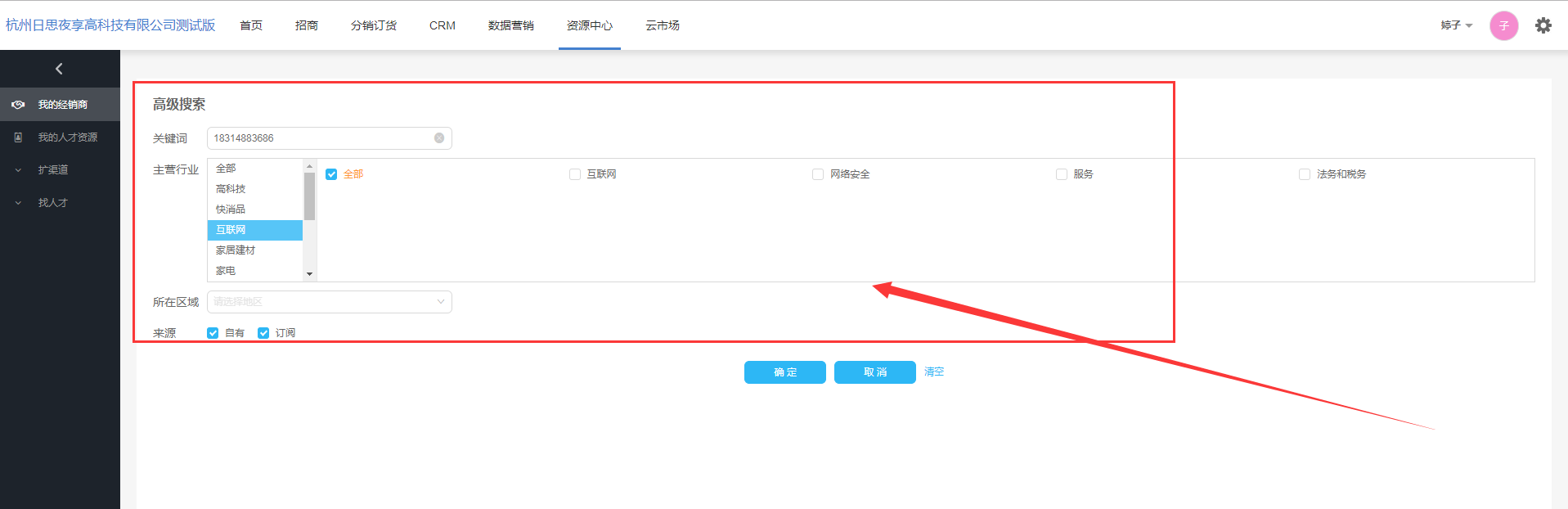This screenshot has height=509, width=1568.
Task: Click the 我的人才资源 sidebar icon
Action: point(18,137)
